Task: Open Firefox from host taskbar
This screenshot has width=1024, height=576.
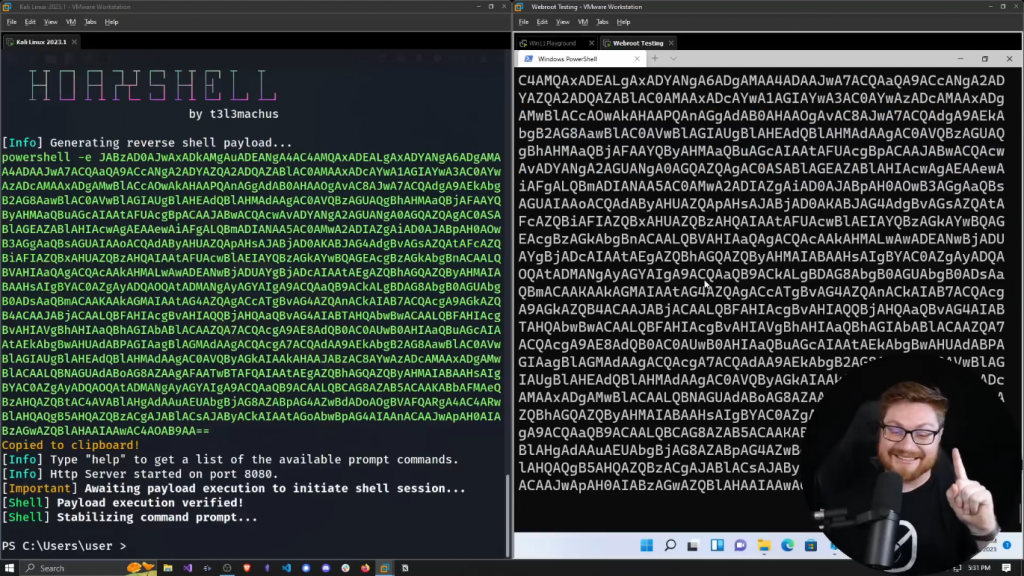Action: pos(365,568)
